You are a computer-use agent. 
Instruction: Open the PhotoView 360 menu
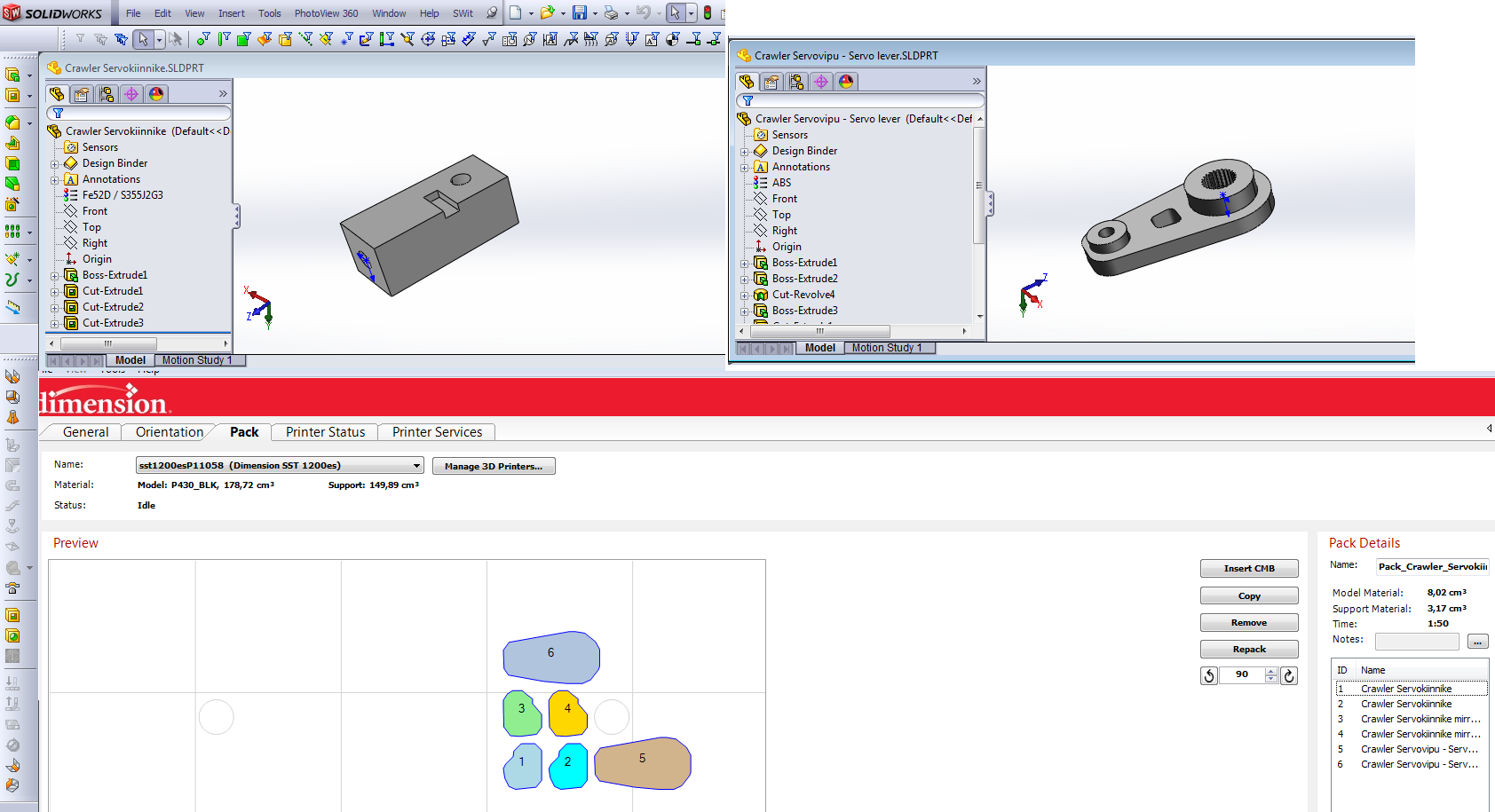click(326, 13)
